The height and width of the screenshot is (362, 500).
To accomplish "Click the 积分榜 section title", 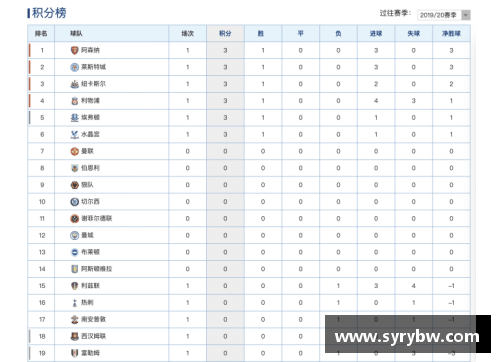I will click(49, 13).
